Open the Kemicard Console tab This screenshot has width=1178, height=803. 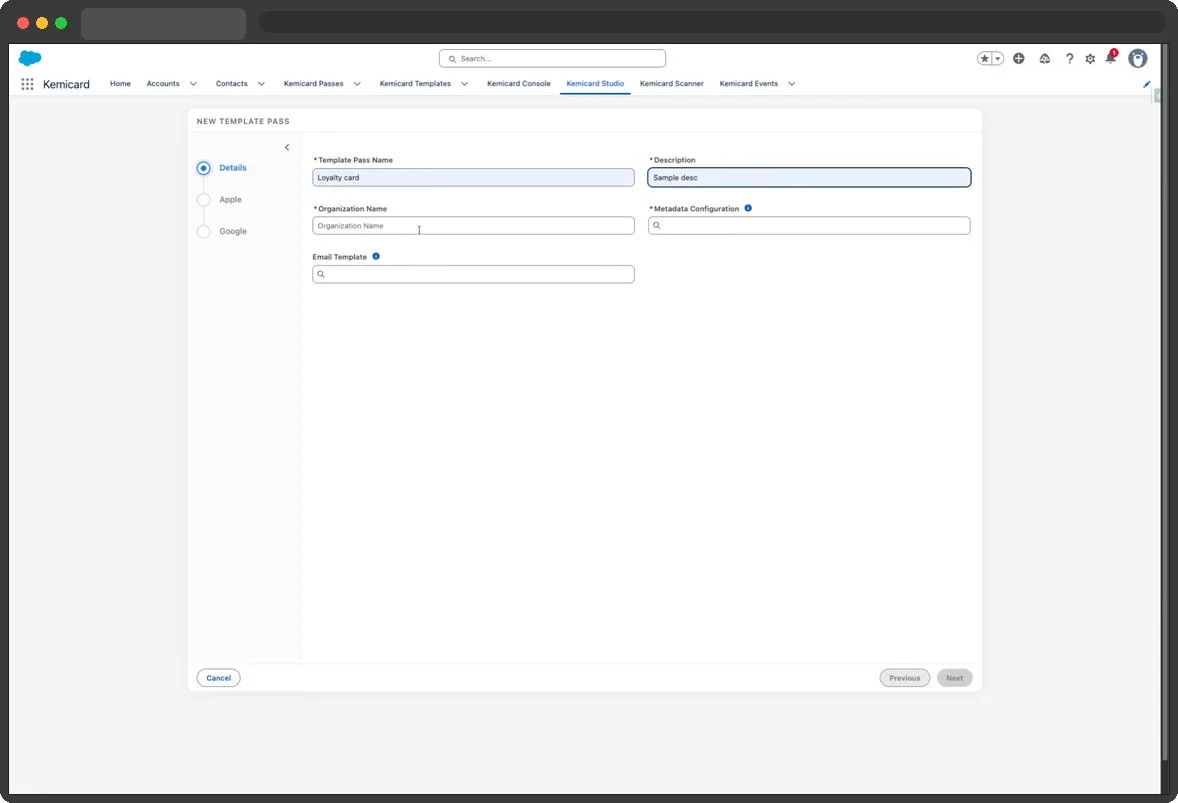(x=518, y=83)
